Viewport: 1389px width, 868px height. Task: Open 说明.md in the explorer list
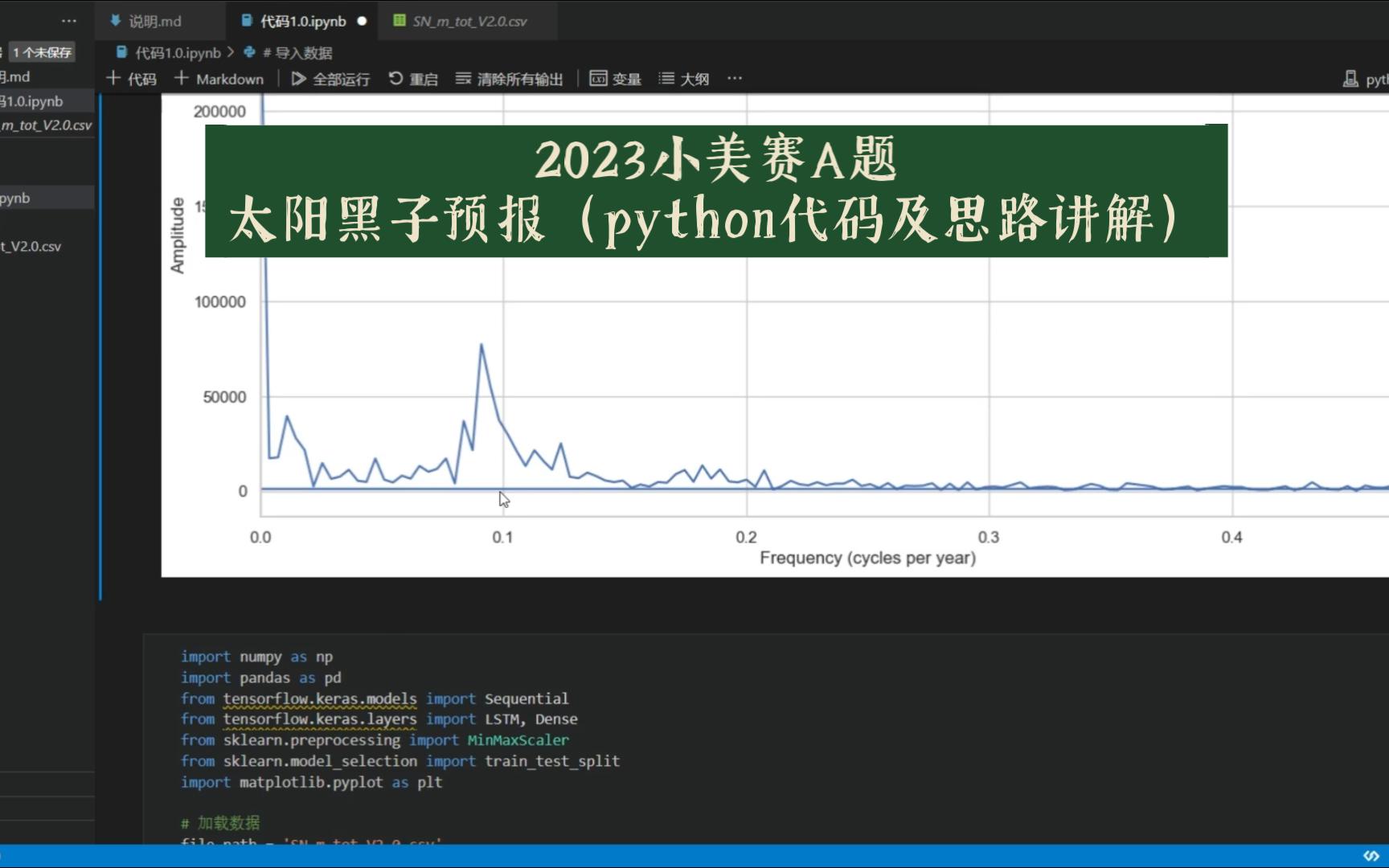pyautogui.click(x=47, y=76)
